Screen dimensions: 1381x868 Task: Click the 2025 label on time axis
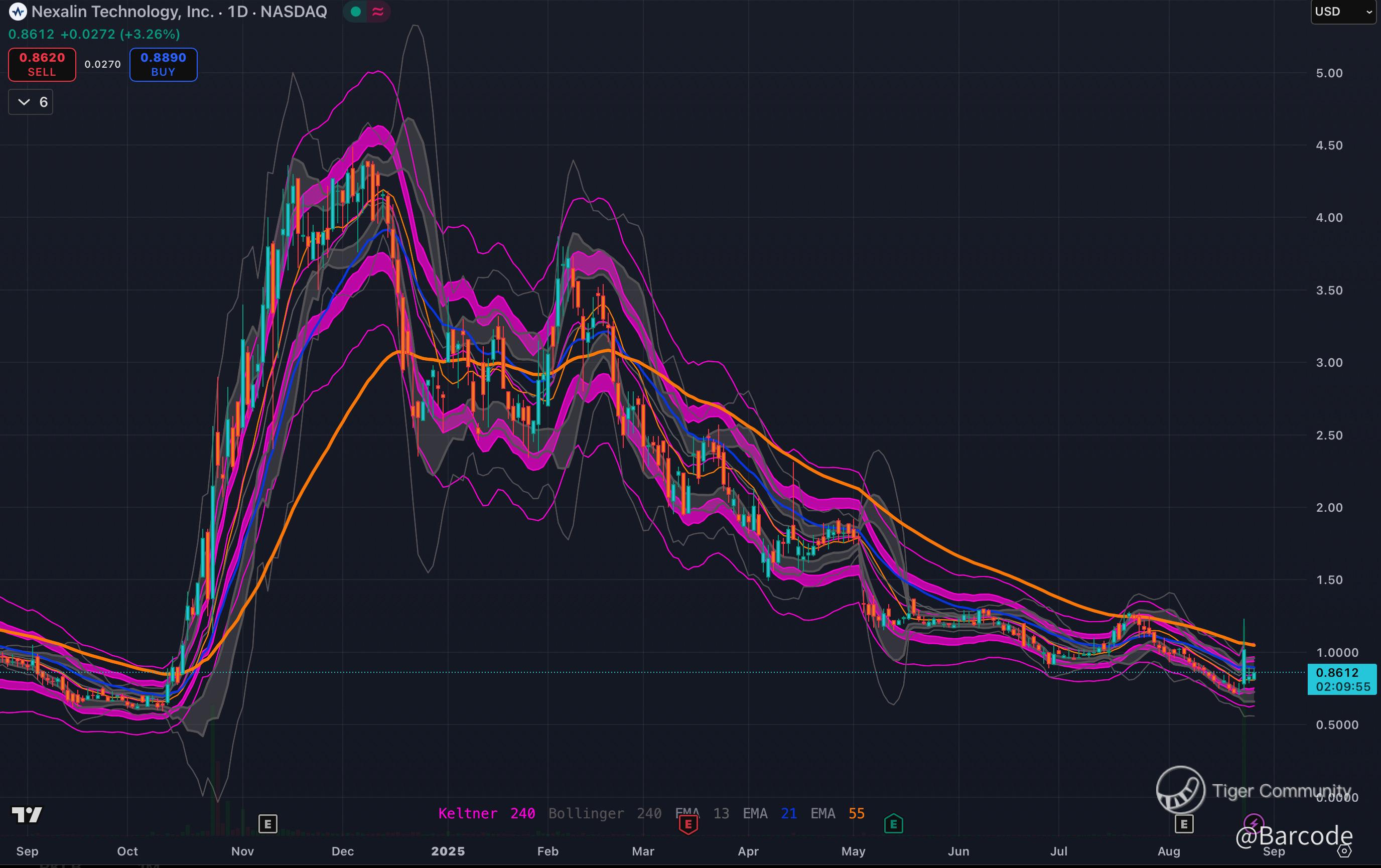tap(448, 851)
